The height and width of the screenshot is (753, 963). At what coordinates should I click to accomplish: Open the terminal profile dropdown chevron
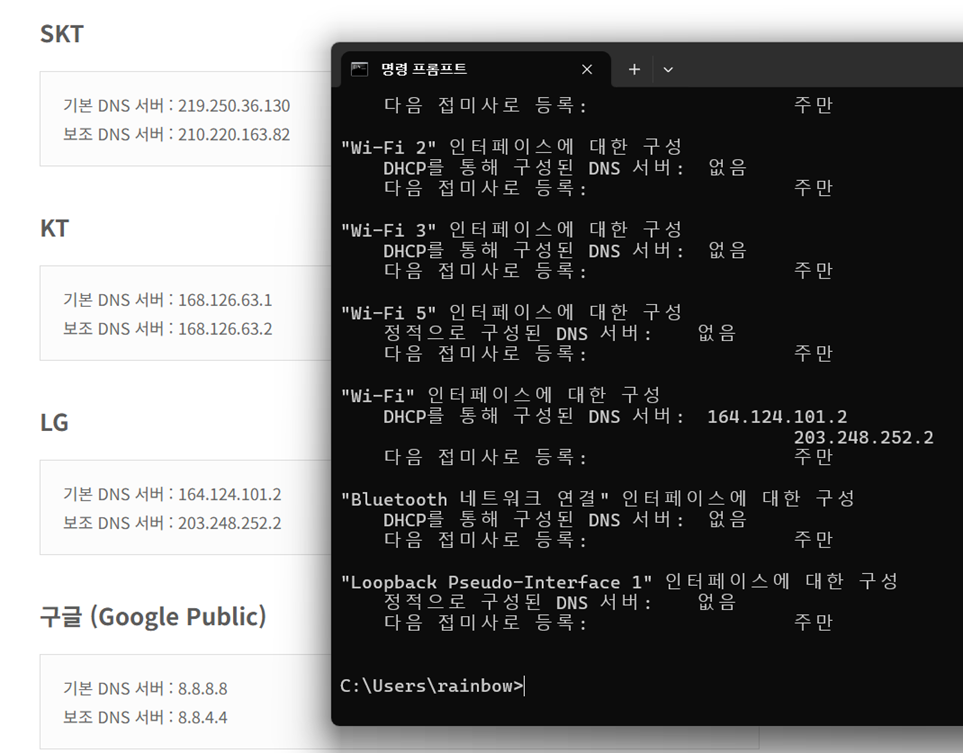click(x=668, y=70)
